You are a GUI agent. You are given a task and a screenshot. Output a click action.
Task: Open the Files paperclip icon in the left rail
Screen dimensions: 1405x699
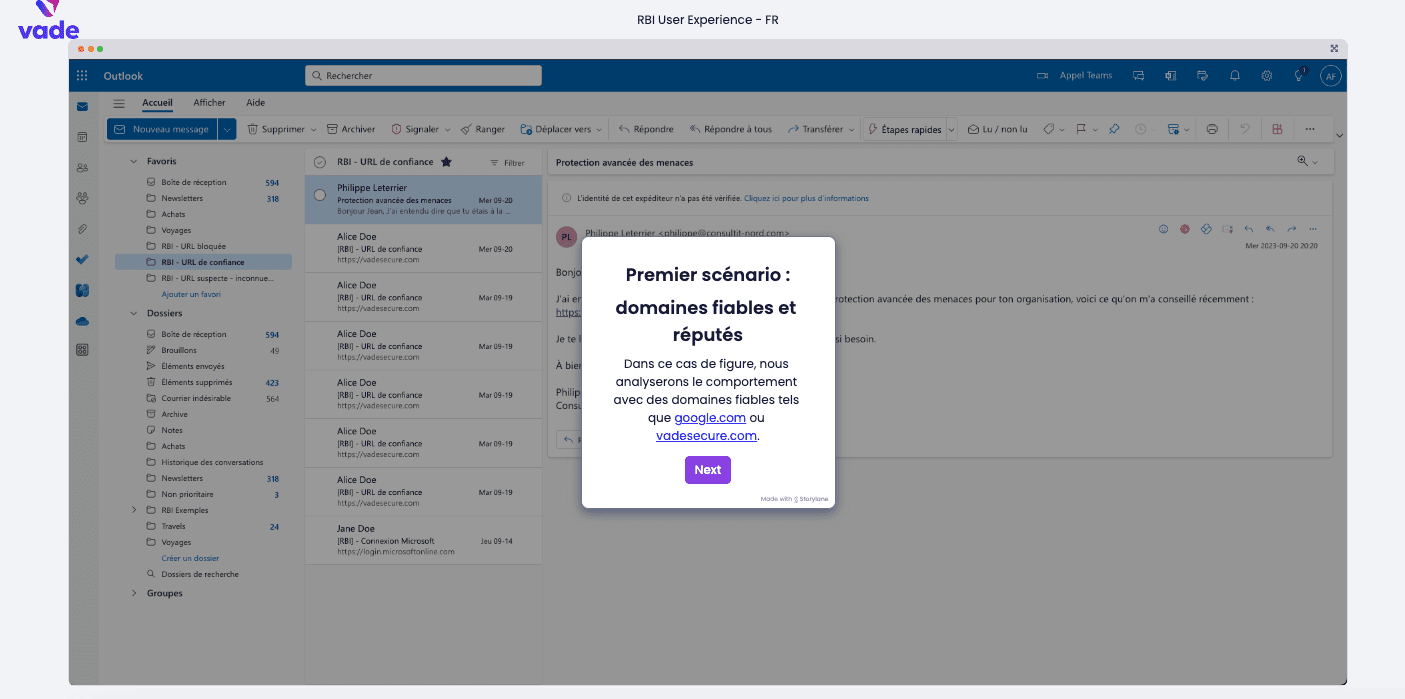82,229
